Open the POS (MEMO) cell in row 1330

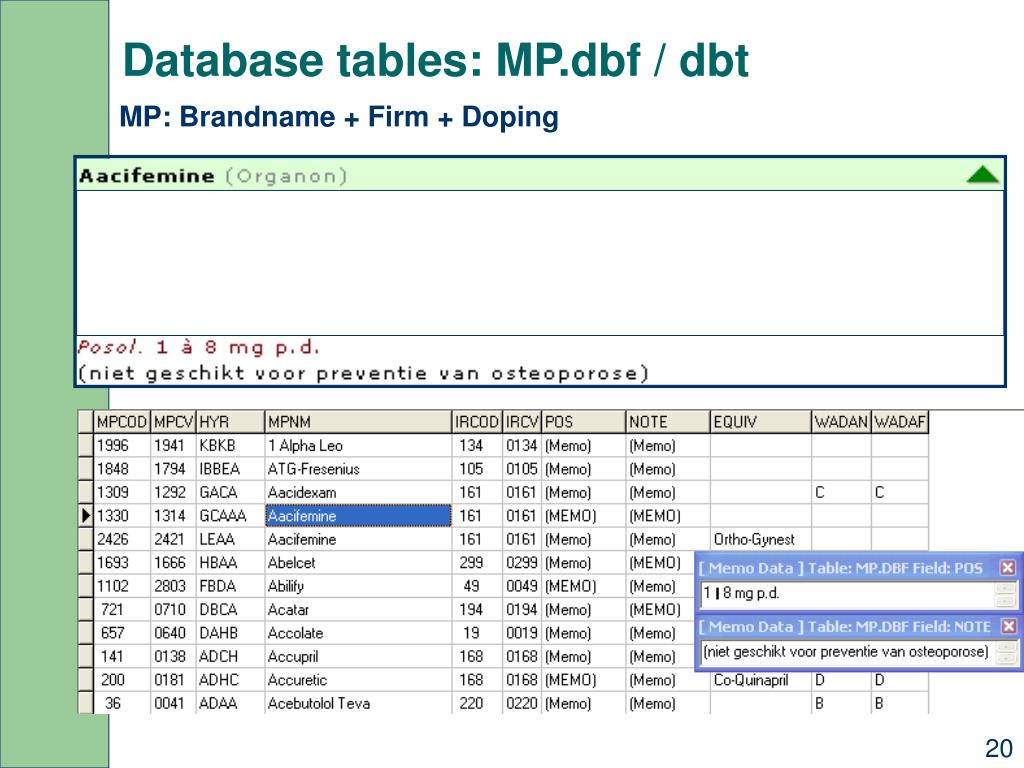(584, 516)
